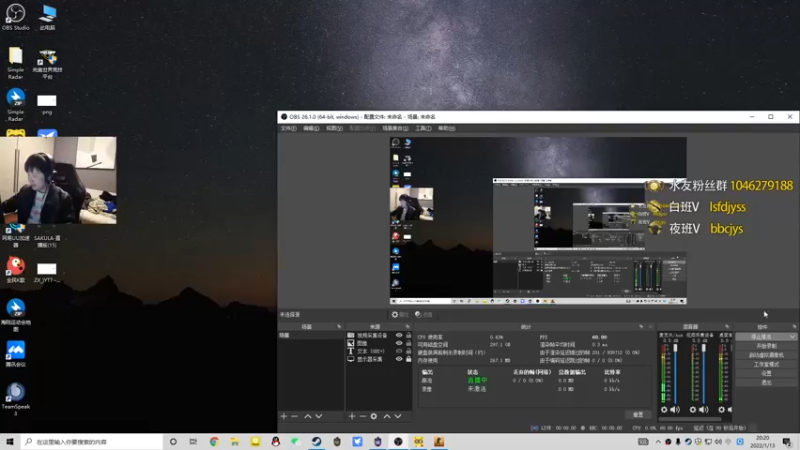Open the 麦克风/Aux audio settings gear
Viewport: 800px width, 450px height.
[x=664, y=410]
